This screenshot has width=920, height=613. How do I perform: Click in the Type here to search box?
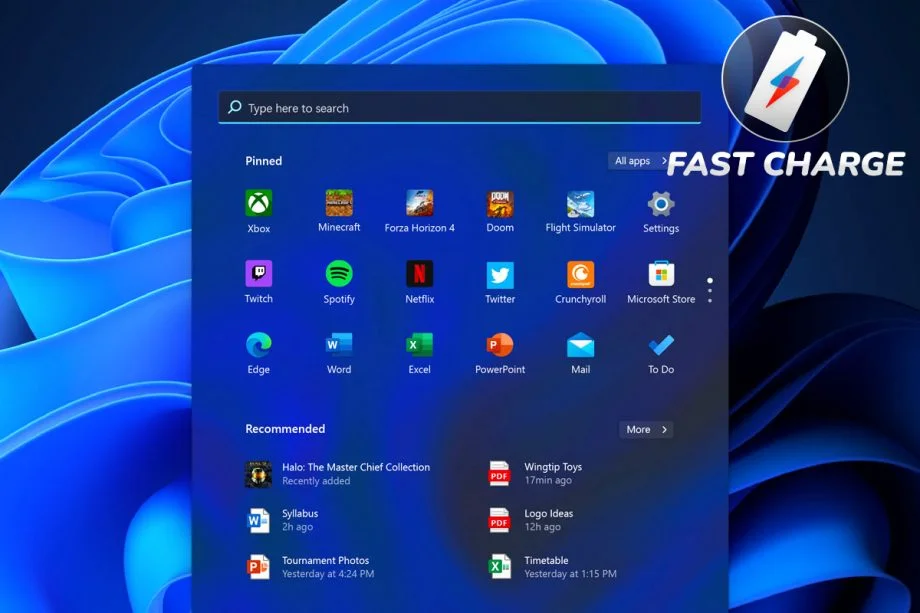tap(459, 107)
